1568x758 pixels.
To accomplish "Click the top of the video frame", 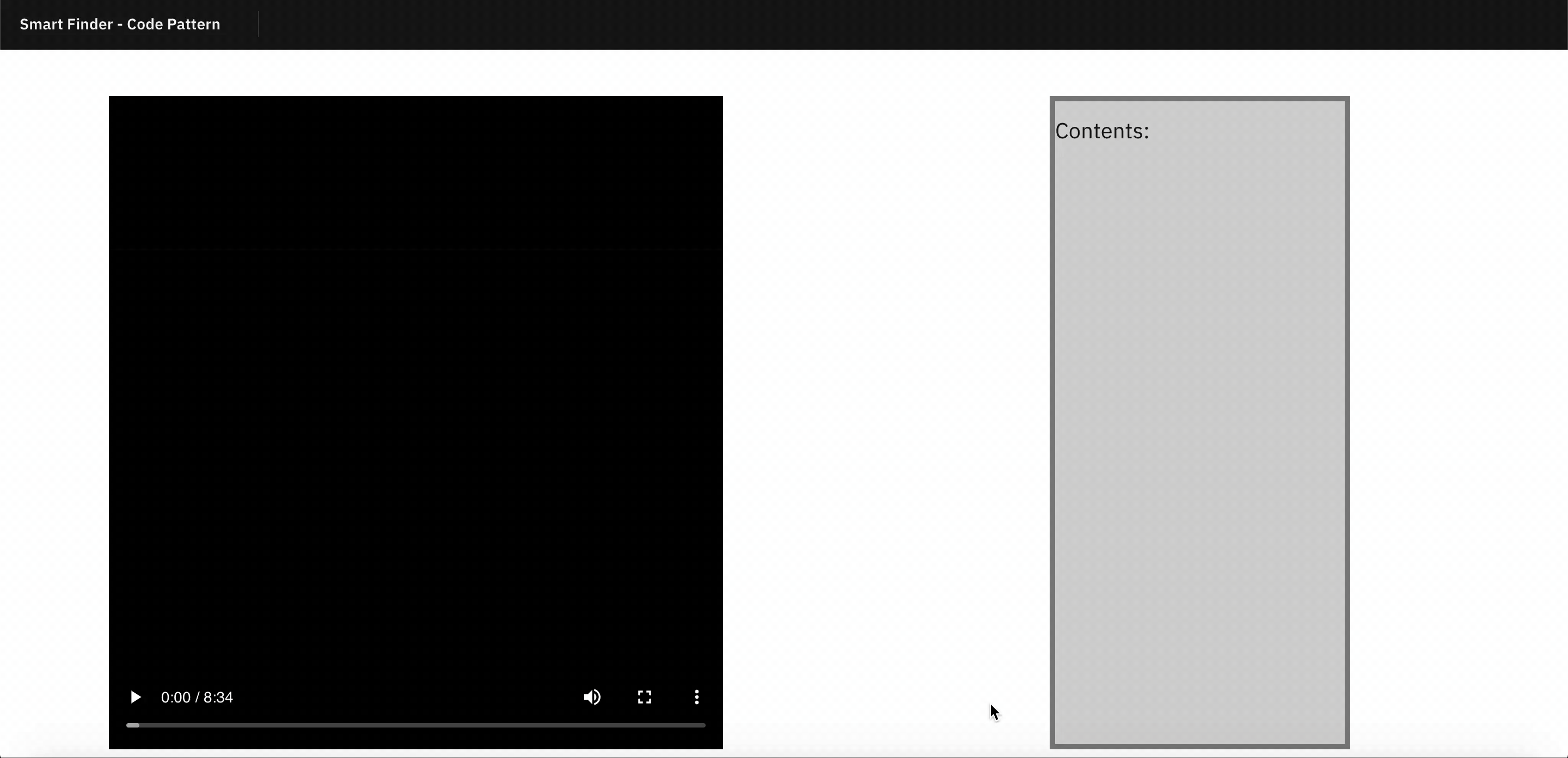I will coord(416,107).
